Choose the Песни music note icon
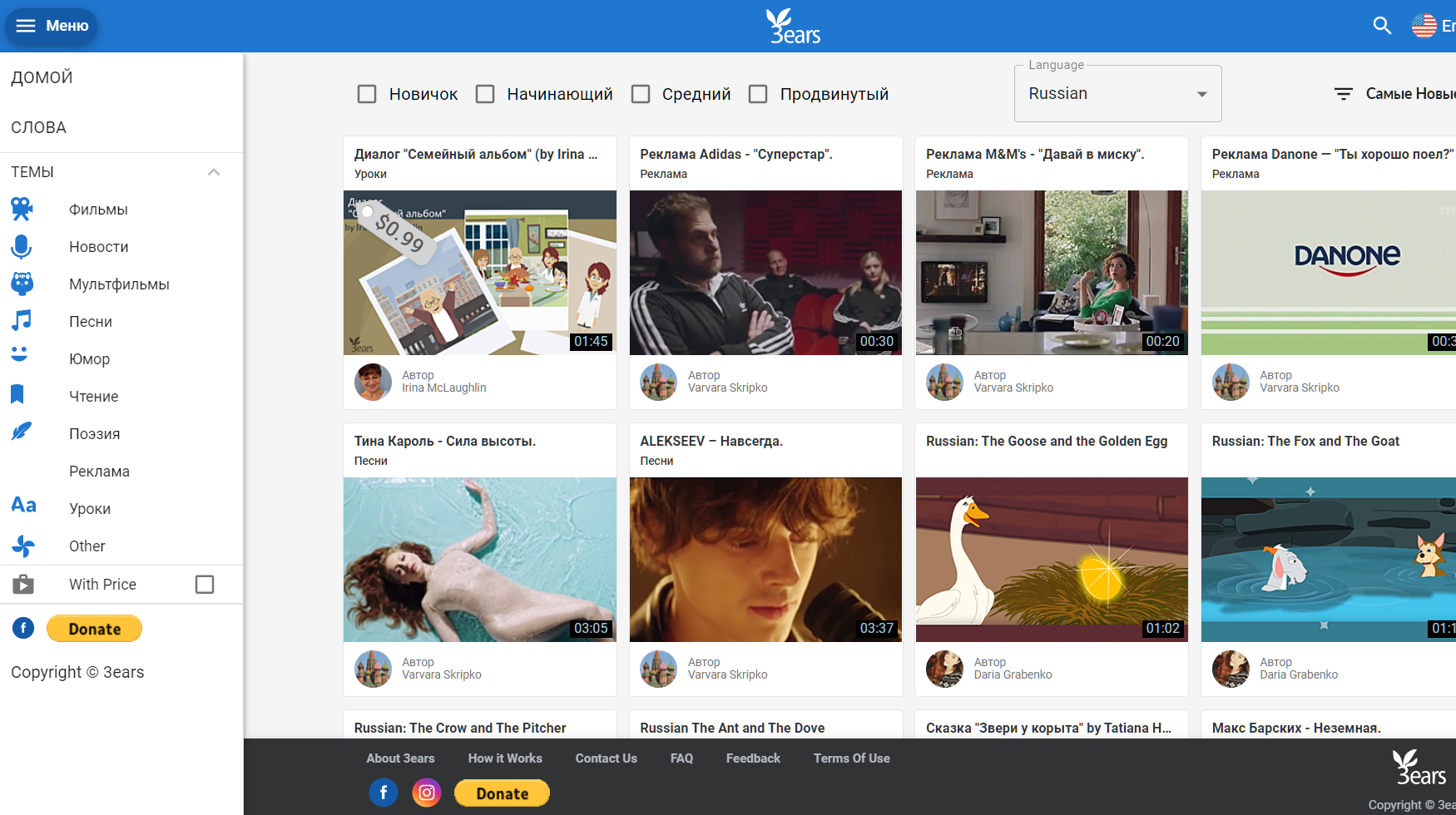The image size is (1456, 815). [22, 321]
